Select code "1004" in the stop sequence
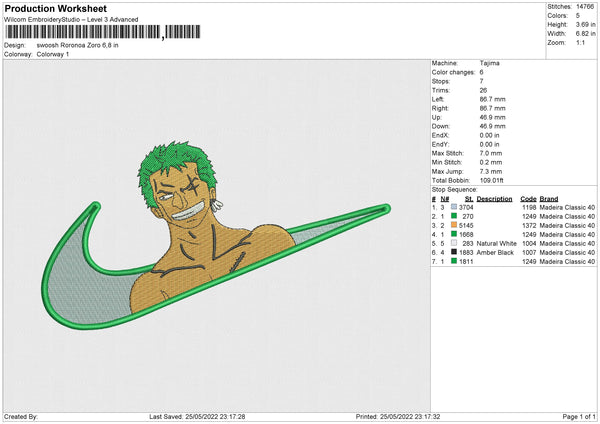The height and width of the screenshot is (424, 600). click(530, 243)
